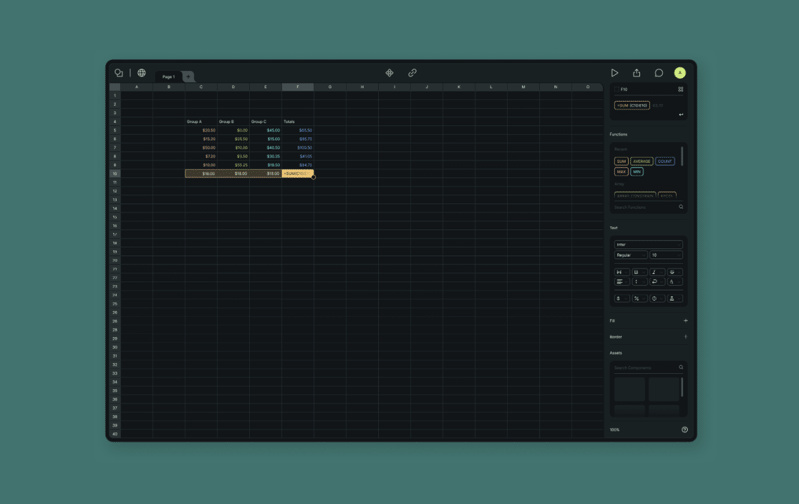Image resolution: width=799 pixels, height=504 pixels.
Task: Click the Group C cell
Action: click(265, 121)
